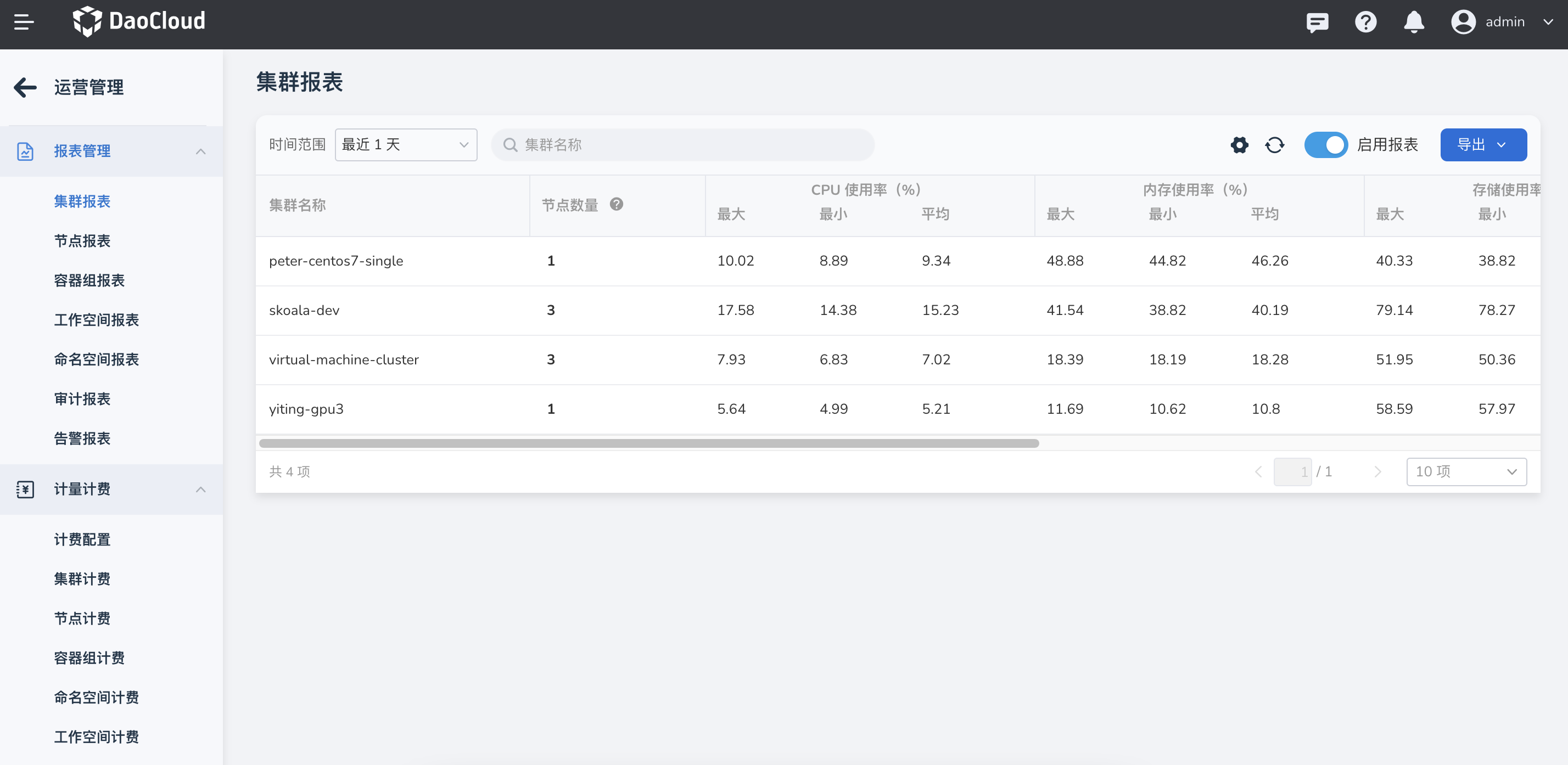Click the back arrow beside 运营管理
The width and height of the screenshot is (1568, 765).
[25, 87]
